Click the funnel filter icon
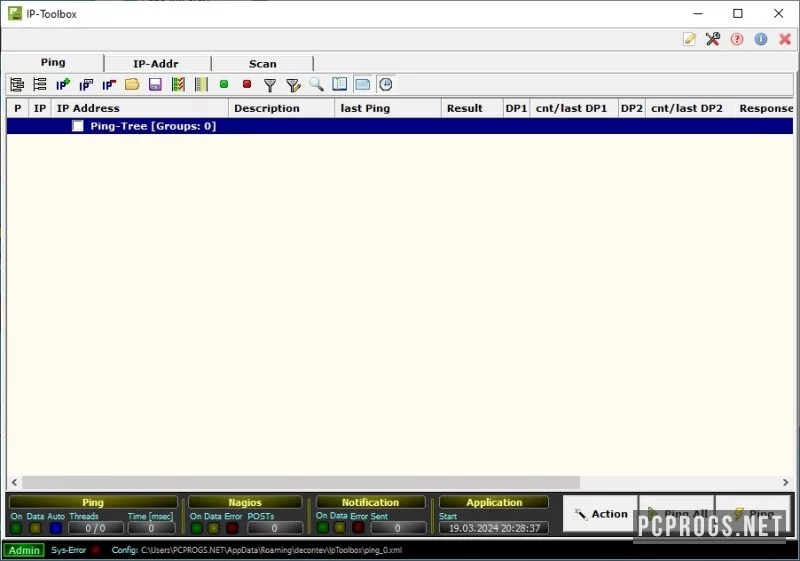This screenshot has height=561, width=800. click(270, 85)
